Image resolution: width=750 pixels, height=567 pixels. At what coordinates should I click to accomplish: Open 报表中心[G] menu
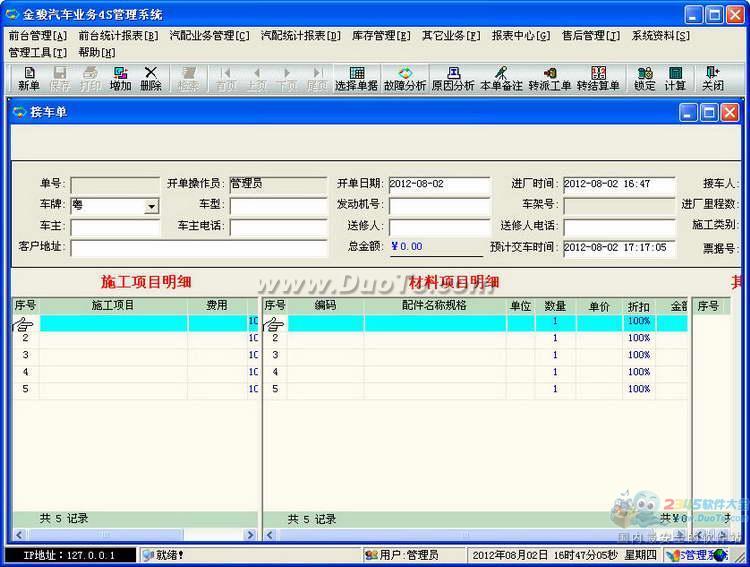coord(521,35)
